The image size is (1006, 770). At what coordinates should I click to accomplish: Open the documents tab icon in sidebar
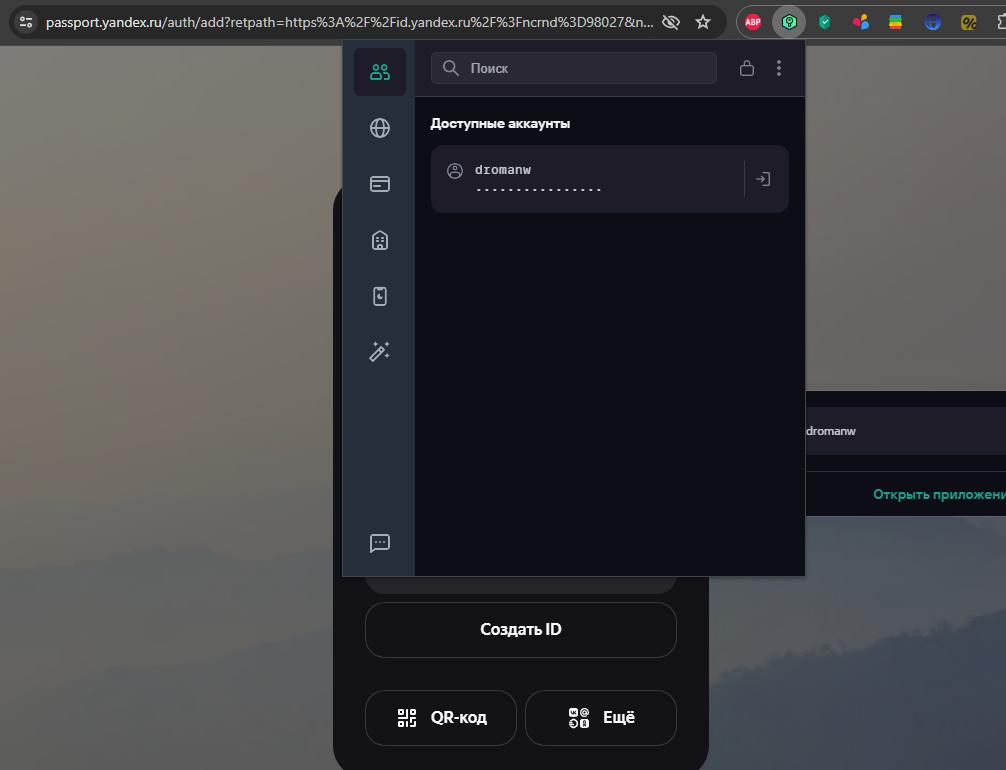coord(380,296)
